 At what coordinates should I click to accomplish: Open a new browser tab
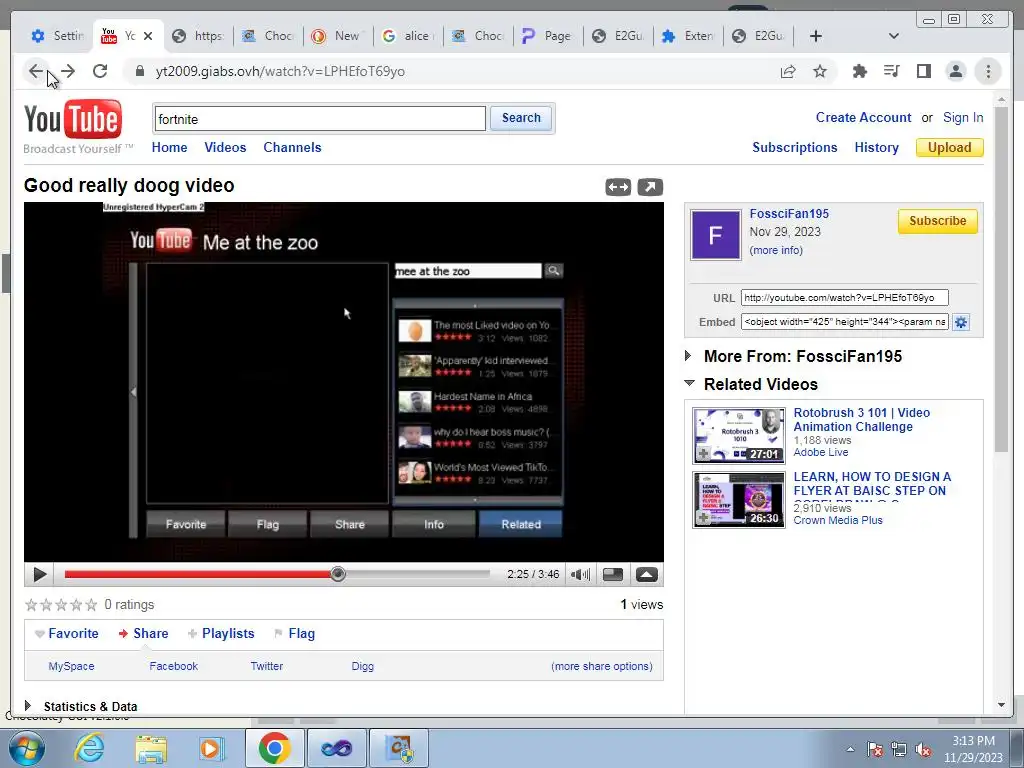pos(816,36)
